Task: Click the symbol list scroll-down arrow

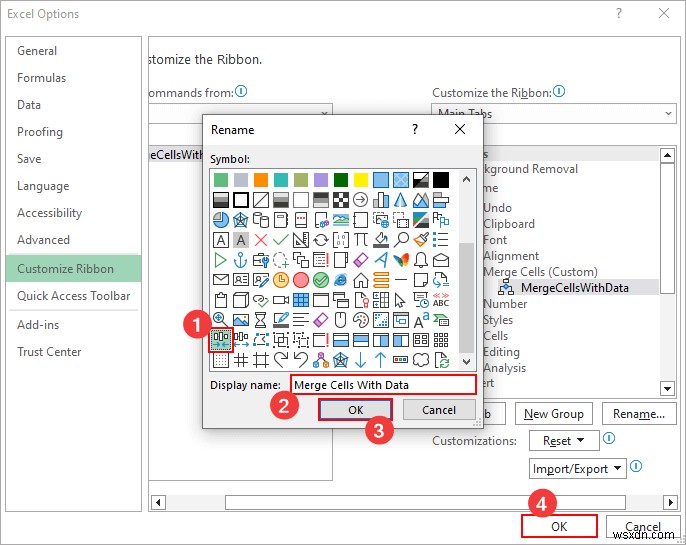Action: pyautogui.click(x=466, y=361)
